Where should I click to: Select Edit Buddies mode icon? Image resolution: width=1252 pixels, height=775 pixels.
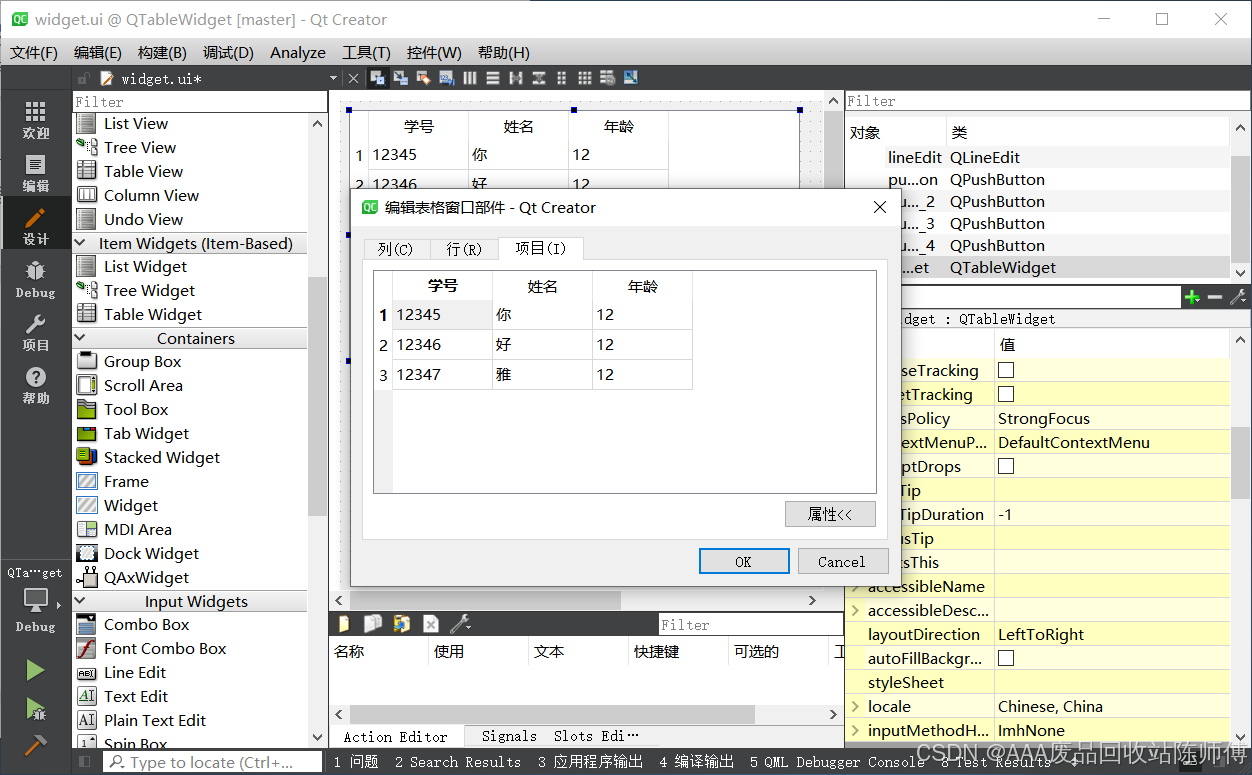(424, 78)
